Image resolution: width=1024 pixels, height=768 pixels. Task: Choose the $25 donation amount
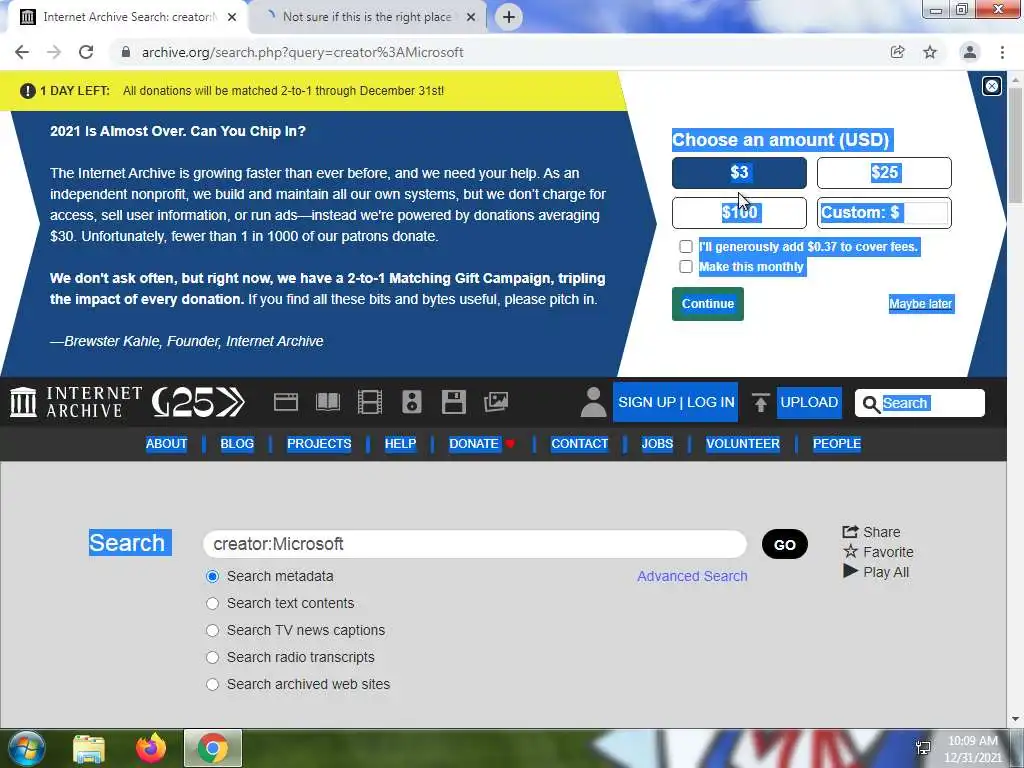coord(884,173)
